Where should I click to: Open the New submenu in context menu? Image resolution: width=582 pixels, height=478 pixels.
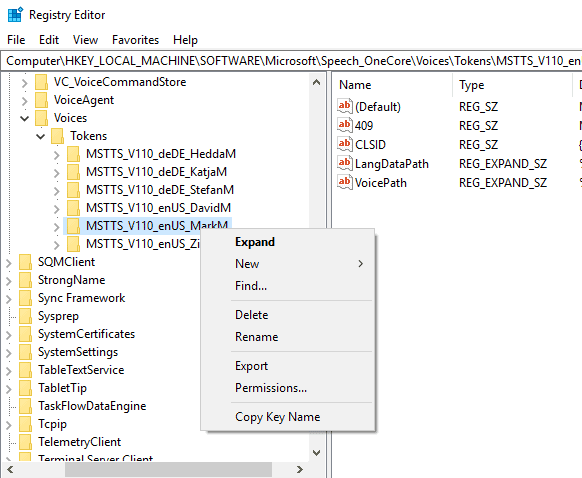coord(288,264)
